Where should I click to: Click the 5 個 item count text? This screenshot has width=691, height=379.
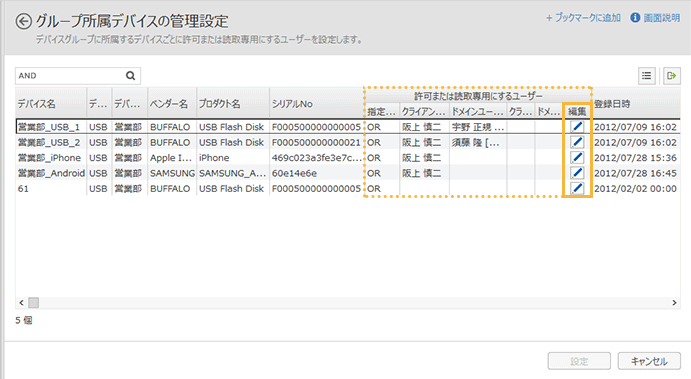[24, 320]
